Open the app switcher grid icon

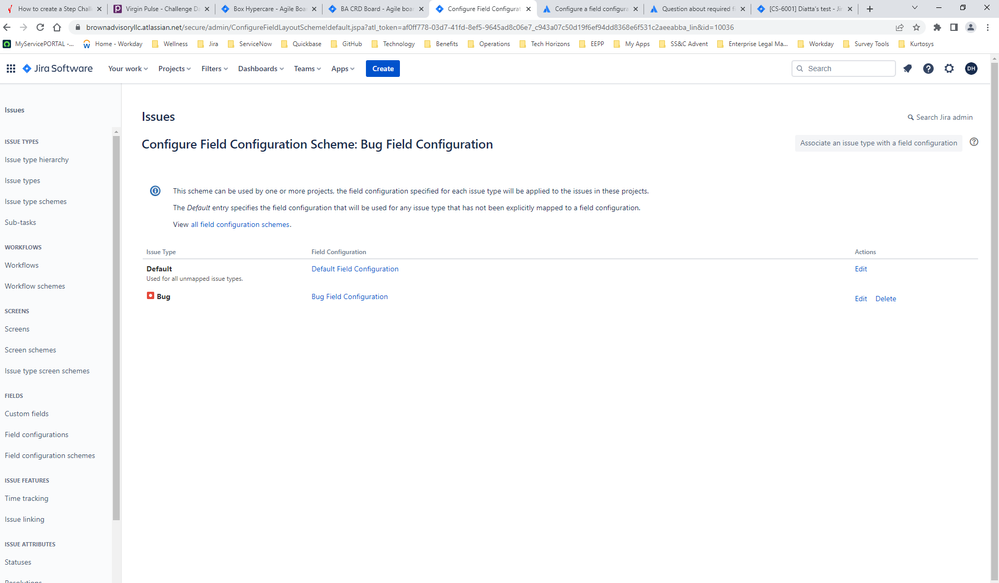pyautogui.click(x=11, y=68)
